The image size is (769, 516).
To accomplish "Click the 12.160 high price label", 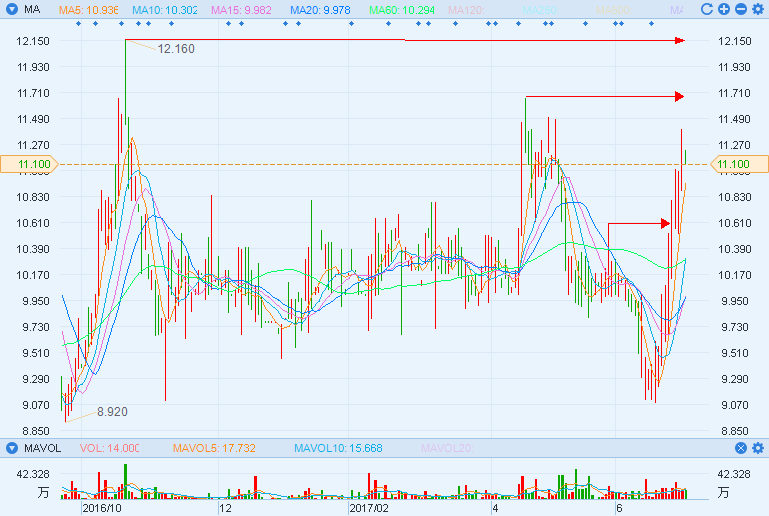I will coord(176,48).
